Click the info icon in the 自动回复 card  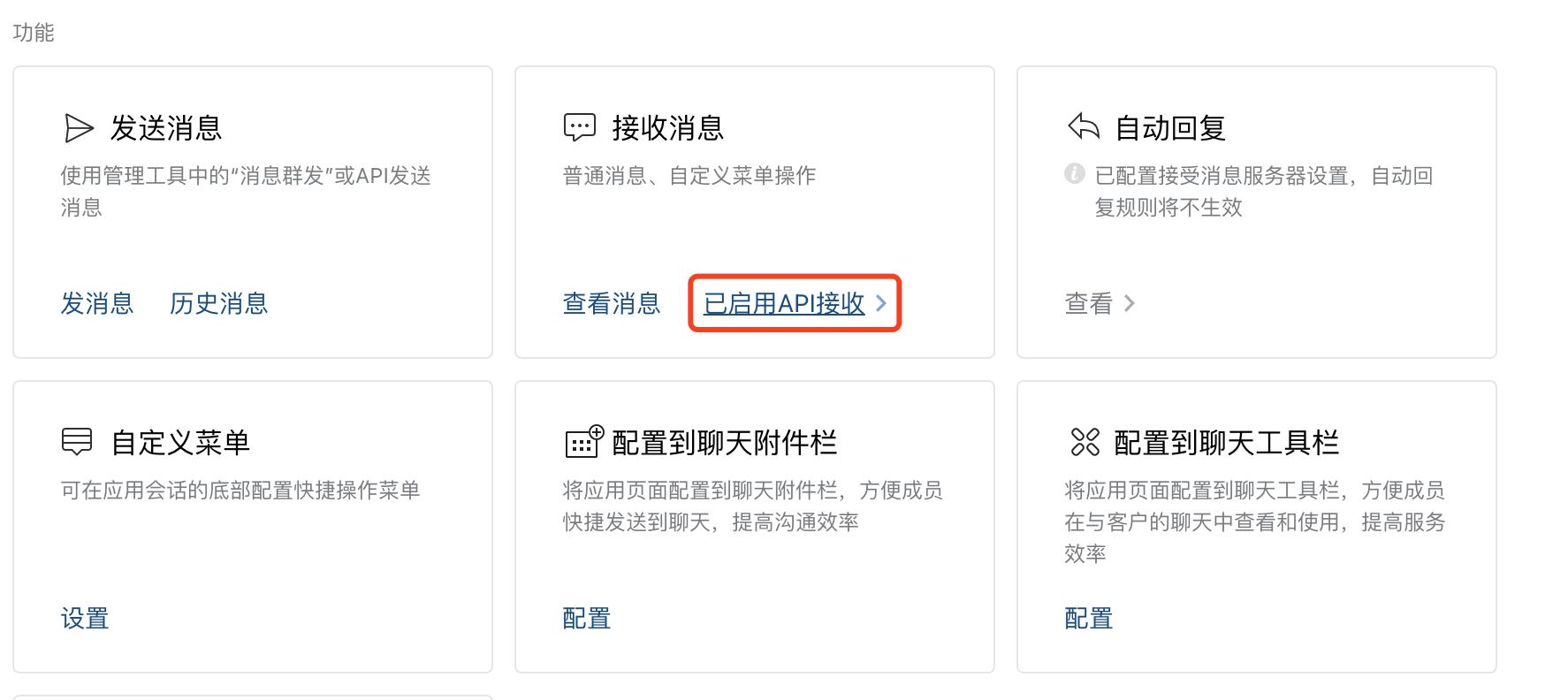point(1073,175)
